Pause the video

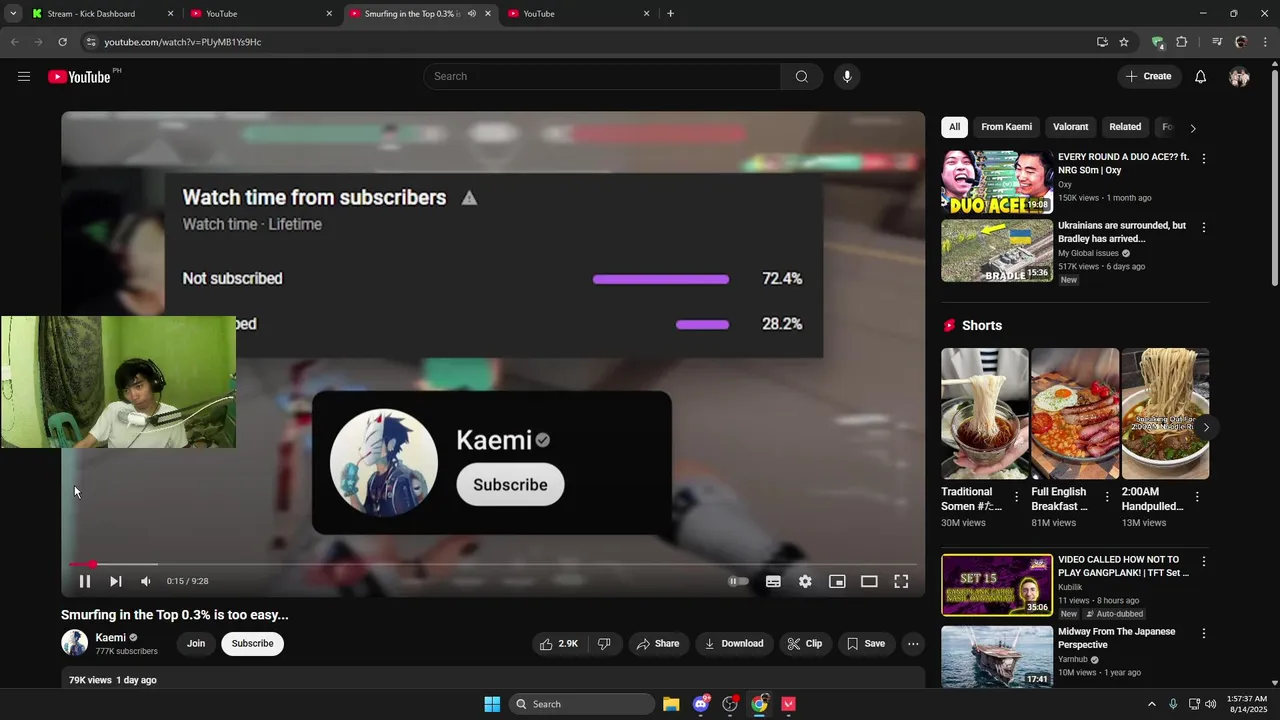pyautogui.click(x=85, y=581)
